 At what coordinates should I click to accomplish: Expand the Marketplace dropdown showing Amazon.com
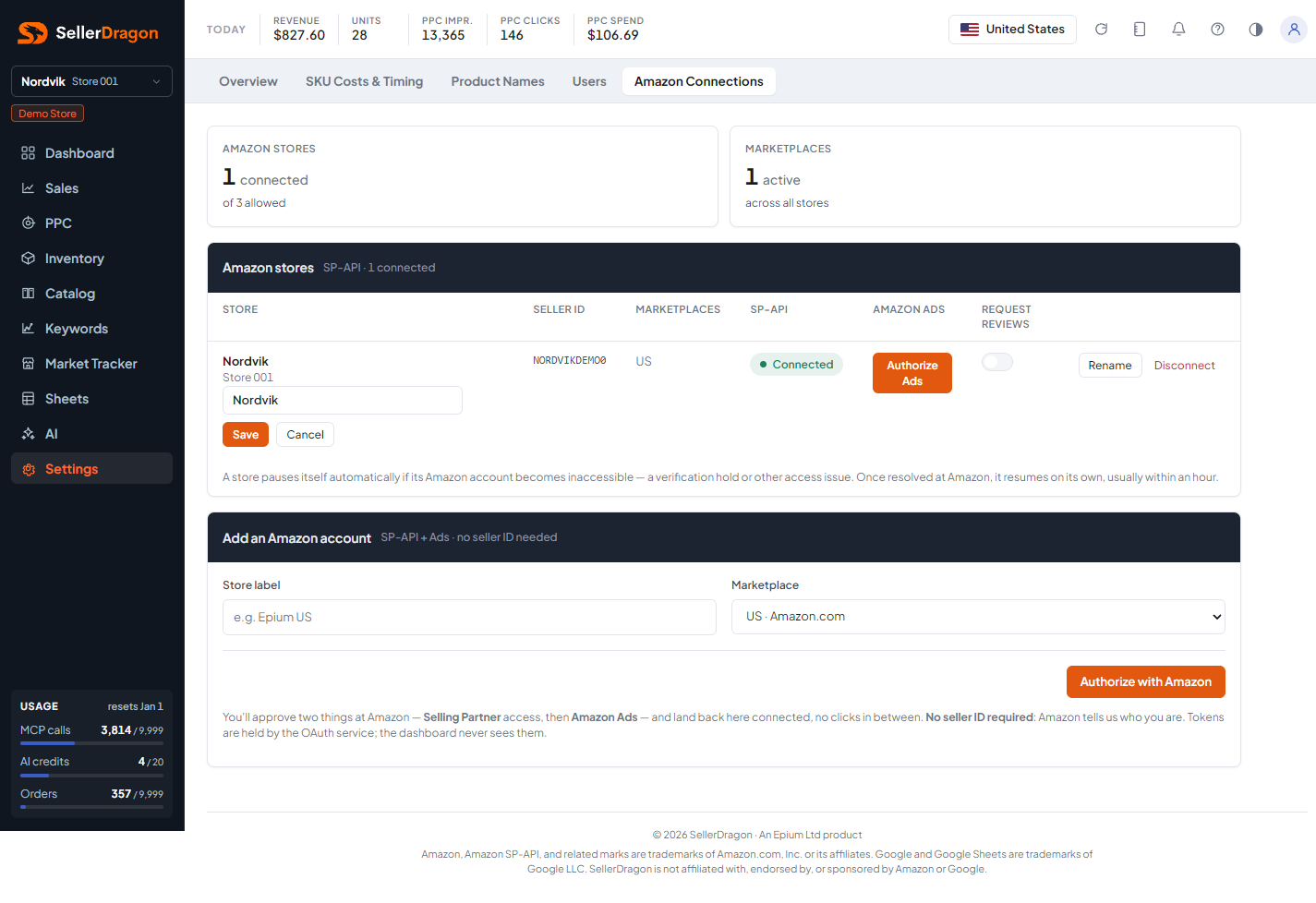click(x=978, y=617)
